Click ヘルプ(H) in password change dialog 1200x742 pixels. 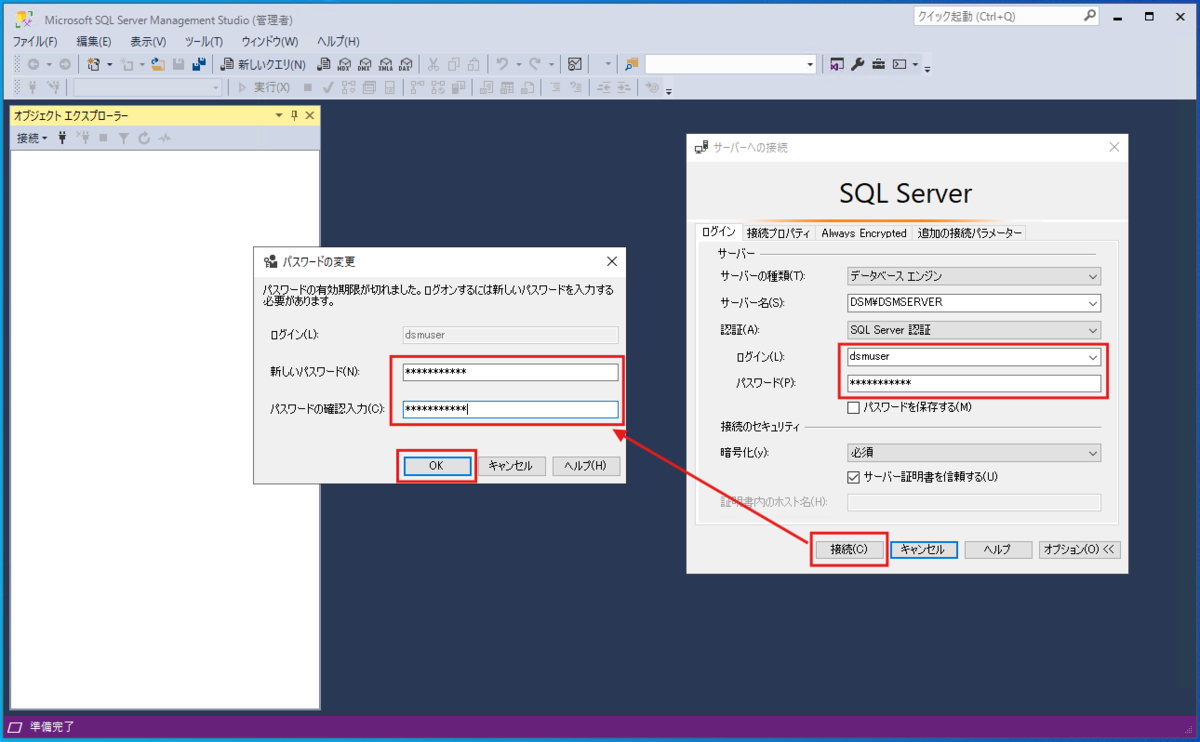(586, 466)
